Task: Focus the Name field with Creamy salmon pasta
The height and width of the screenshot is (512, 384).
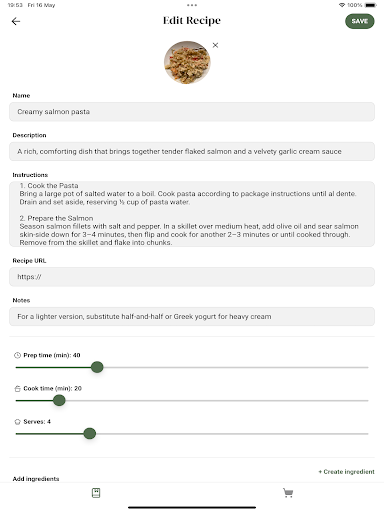Action: [192, 112]
